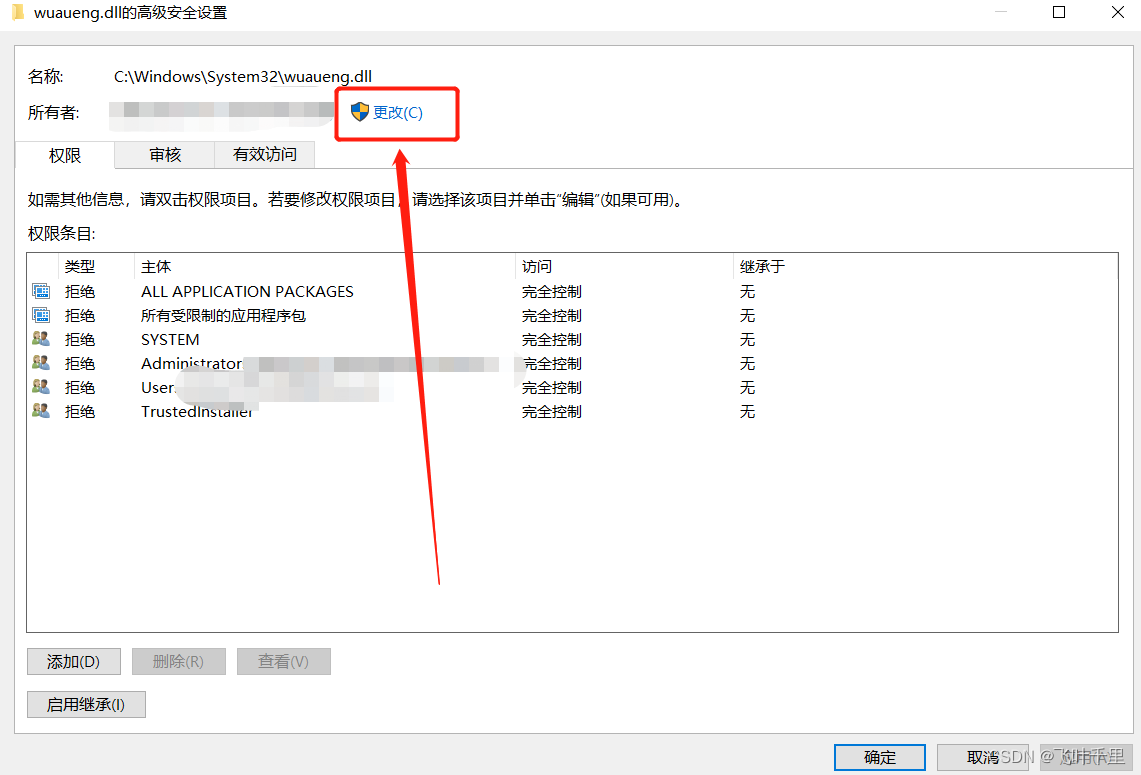Click the icon for 所有受限制的应用程序包 row
Screen dimensions: 1141x775
tap(41, 315)
